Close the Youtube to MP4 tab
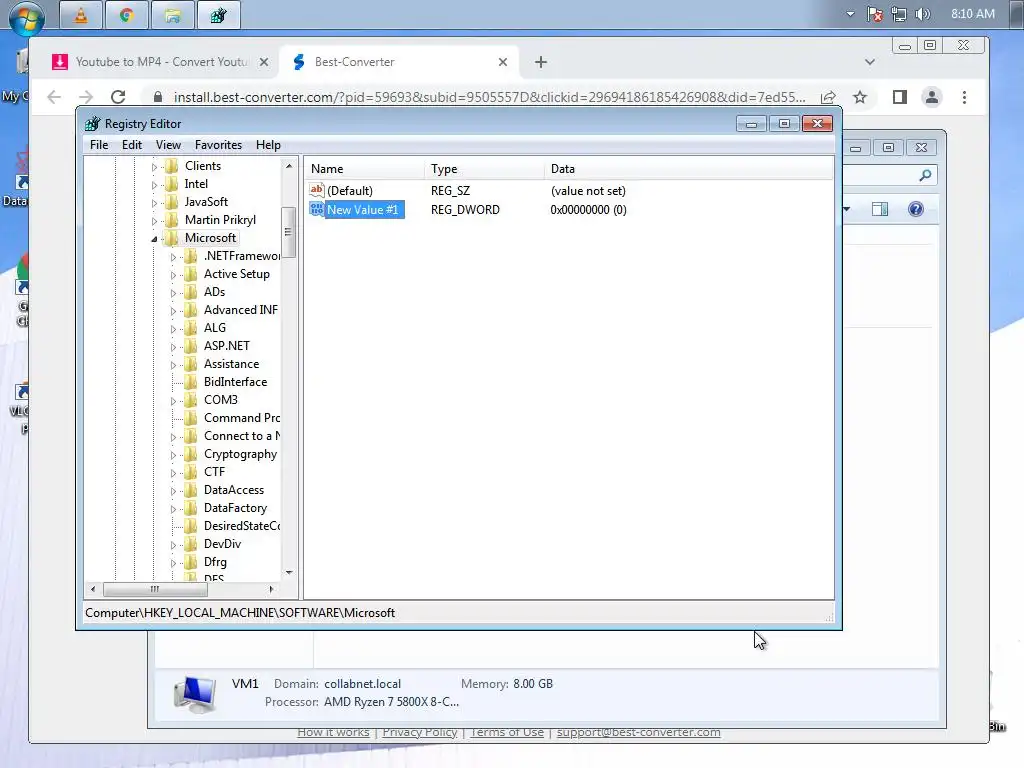This screenshot has width=1024, height=768. pos(264,62)
